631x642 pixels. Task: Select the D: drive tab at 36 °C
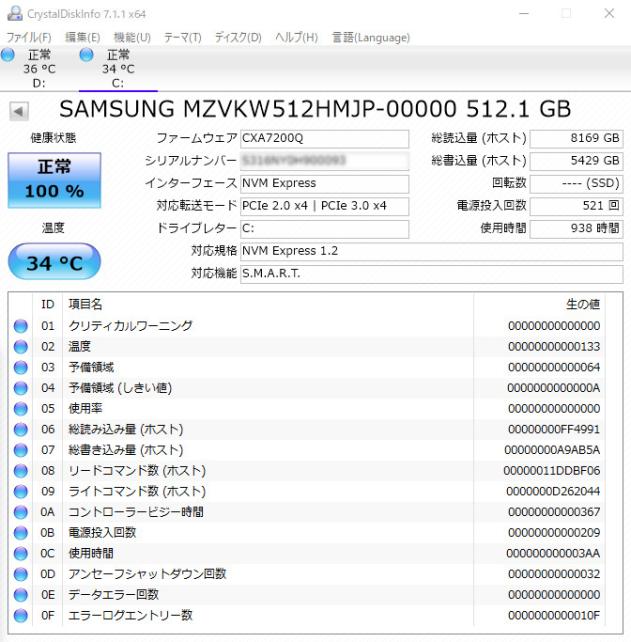39,69
